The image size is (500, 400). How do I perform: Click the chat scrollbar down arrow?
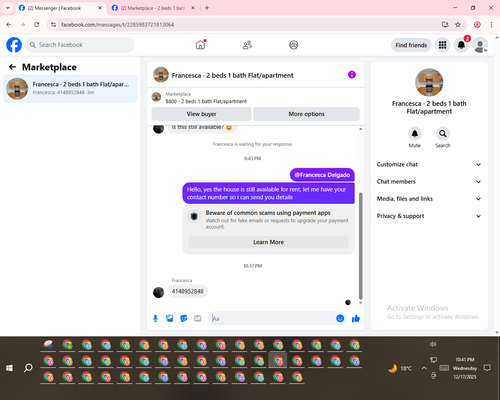point(360,303)
